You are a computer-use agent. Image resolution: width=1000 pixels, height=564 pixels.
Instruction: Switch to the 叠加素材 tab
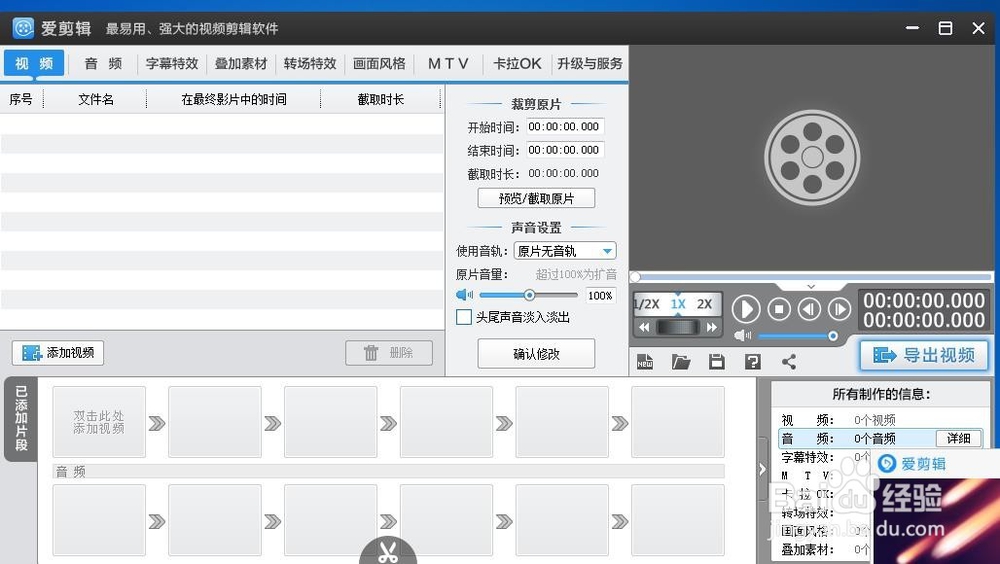pyautogui.click(x=241, y=63)
